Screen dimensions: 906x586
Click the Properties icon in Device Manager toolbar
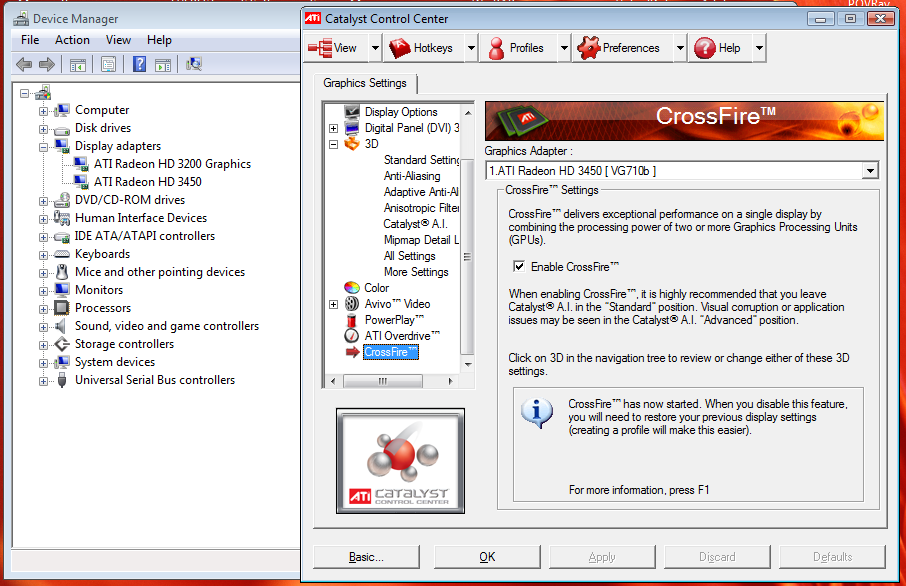coord(108,64)
